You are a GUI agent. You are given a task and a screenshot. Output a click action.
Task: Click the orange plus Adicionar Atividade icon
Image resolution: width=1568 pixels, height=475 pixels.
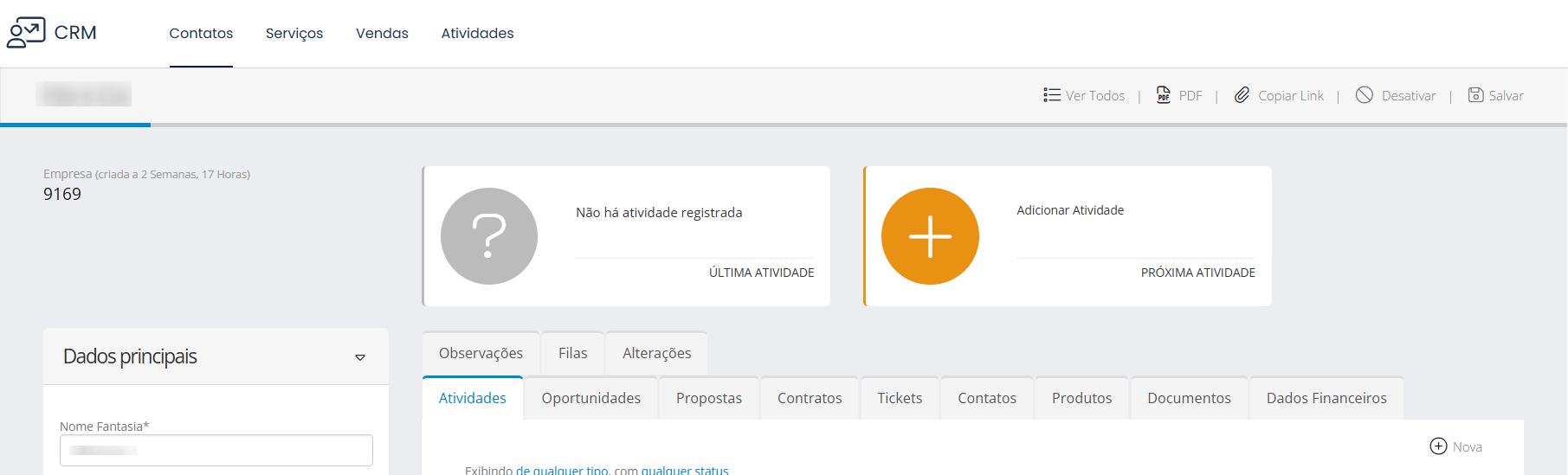tap(930, 236)
